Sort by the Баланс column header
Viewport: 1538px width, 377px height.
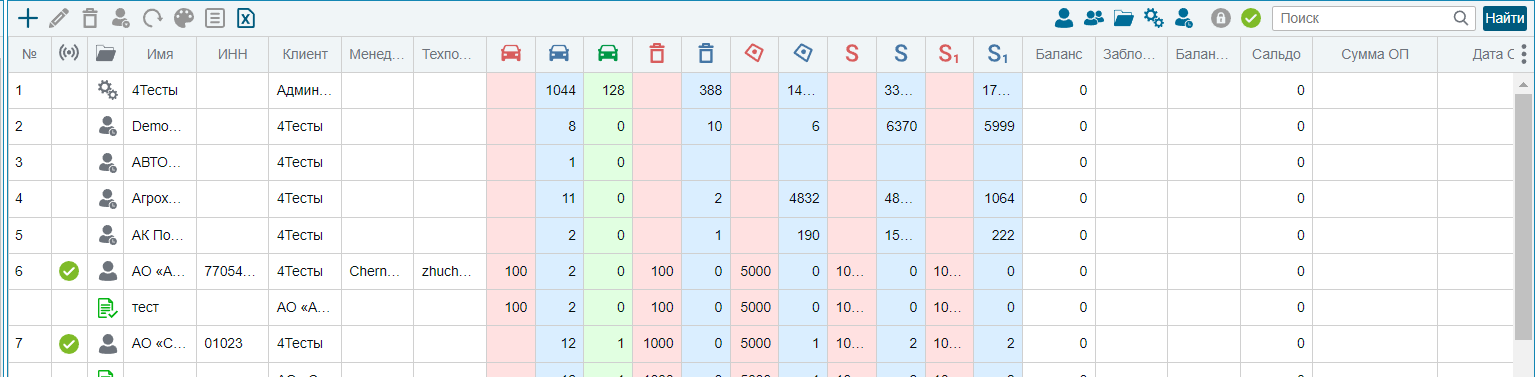(x=1059, y=54)
